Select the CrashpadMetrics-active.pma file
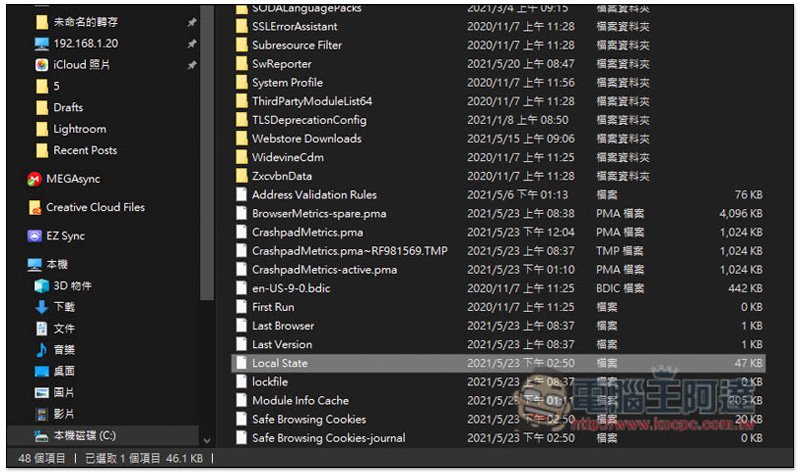 pos(324,269)
